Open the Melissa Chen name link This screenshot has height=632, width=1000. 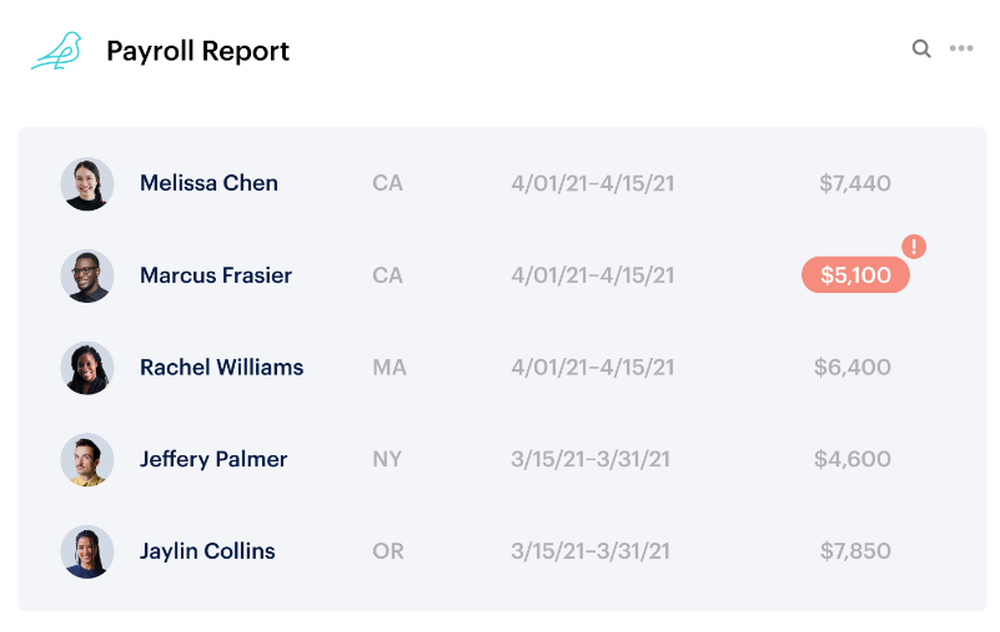click(209, 183)
